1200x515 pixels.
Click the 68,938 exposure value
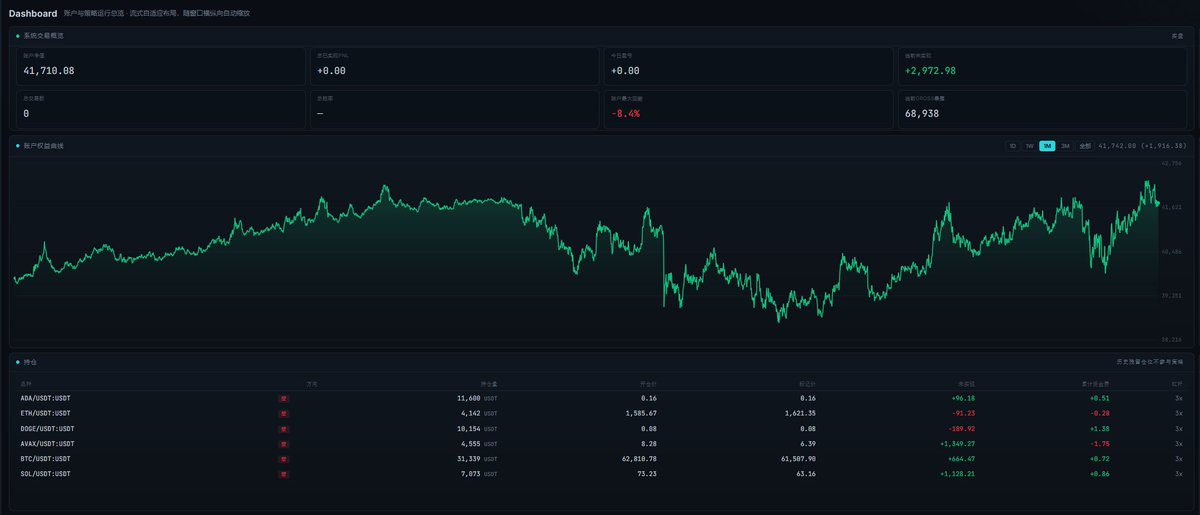click(921, 114)
